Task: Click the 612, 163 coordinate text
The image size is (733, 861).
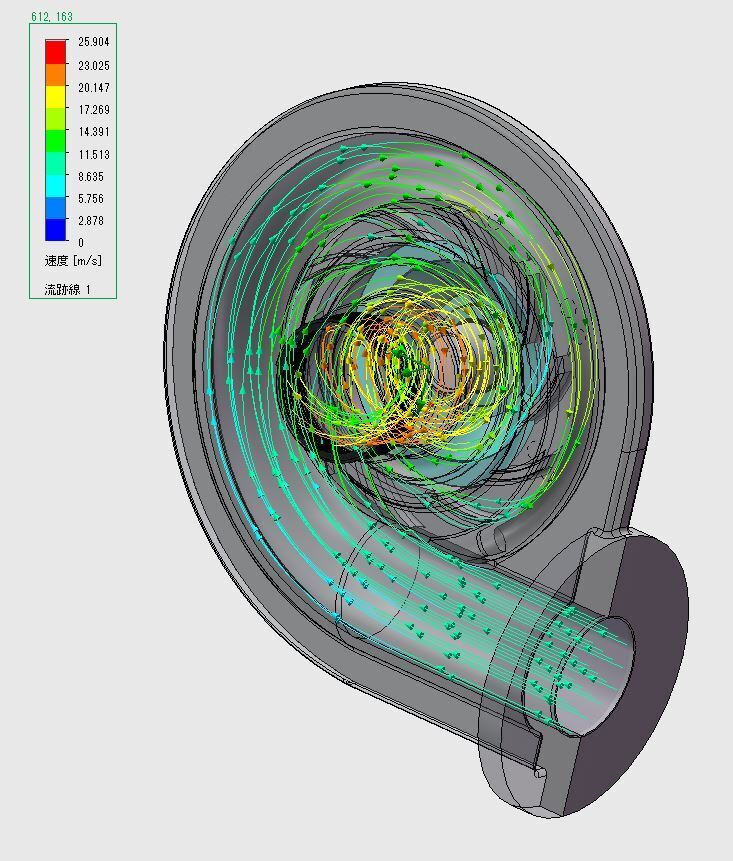Action: click(x=51, y=17)
